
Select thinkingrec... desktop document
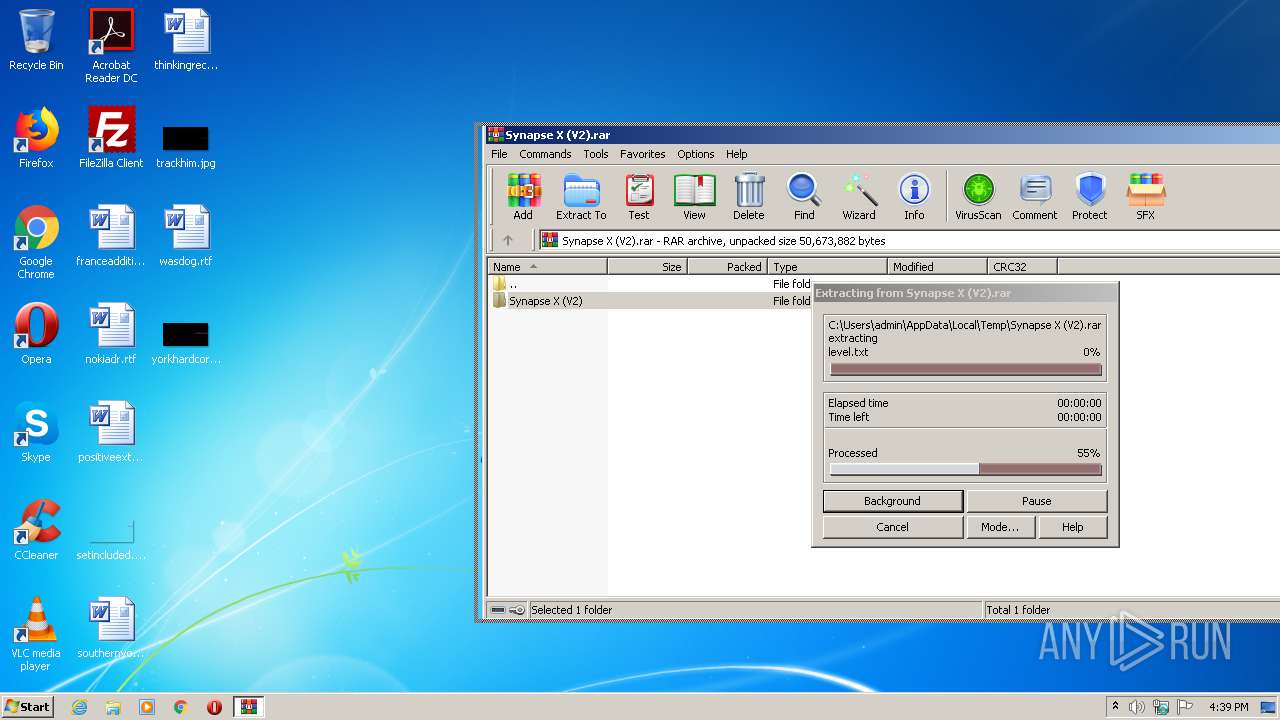(186, 40)
